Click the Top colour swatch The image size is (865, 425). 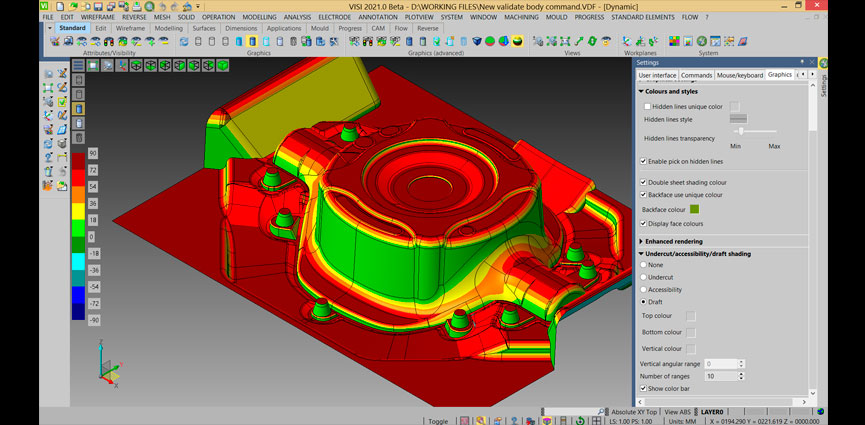pyautogui.click(x=690, y=316)
